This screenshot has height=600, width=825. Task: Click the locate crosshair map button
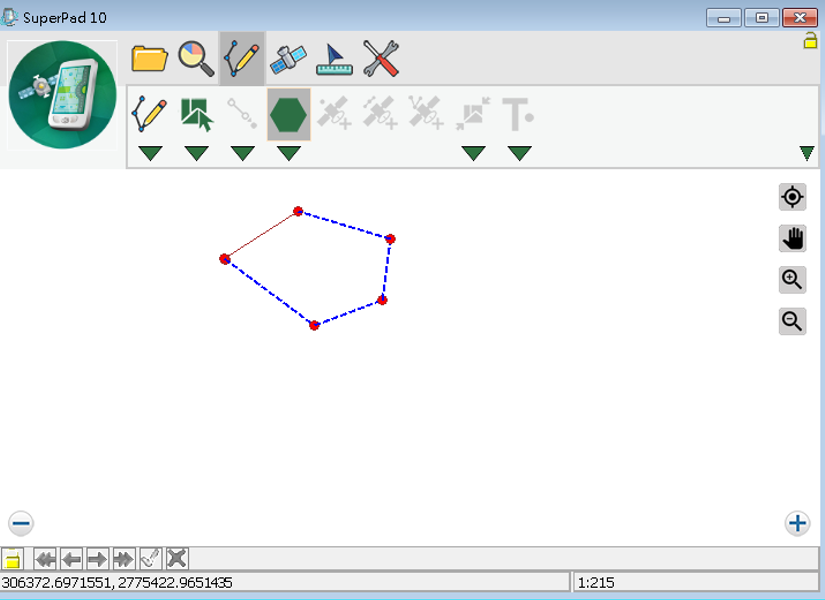[x=792, y=197]
